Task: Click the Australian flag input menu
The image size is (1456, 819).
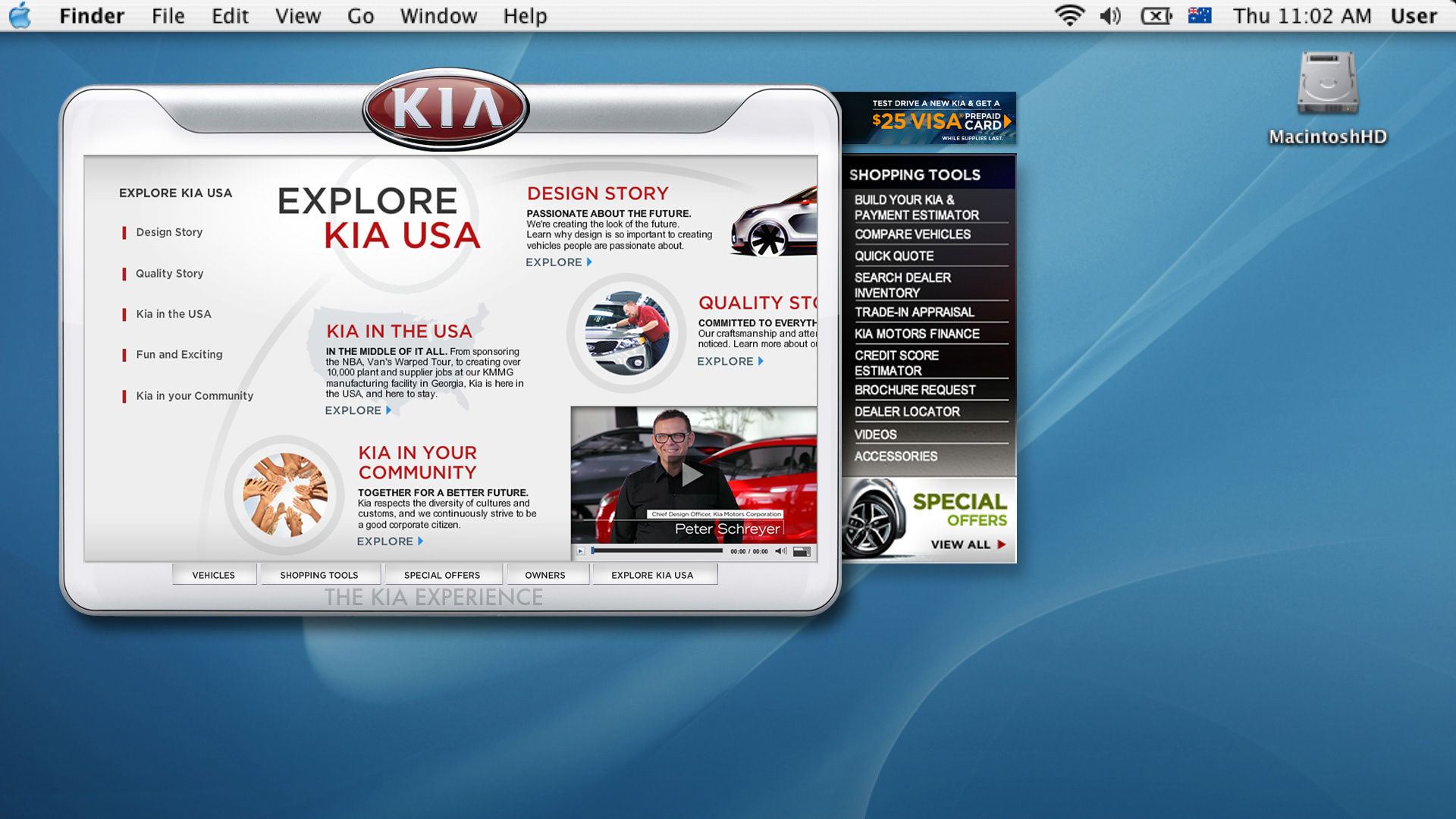Action: 1200,15
